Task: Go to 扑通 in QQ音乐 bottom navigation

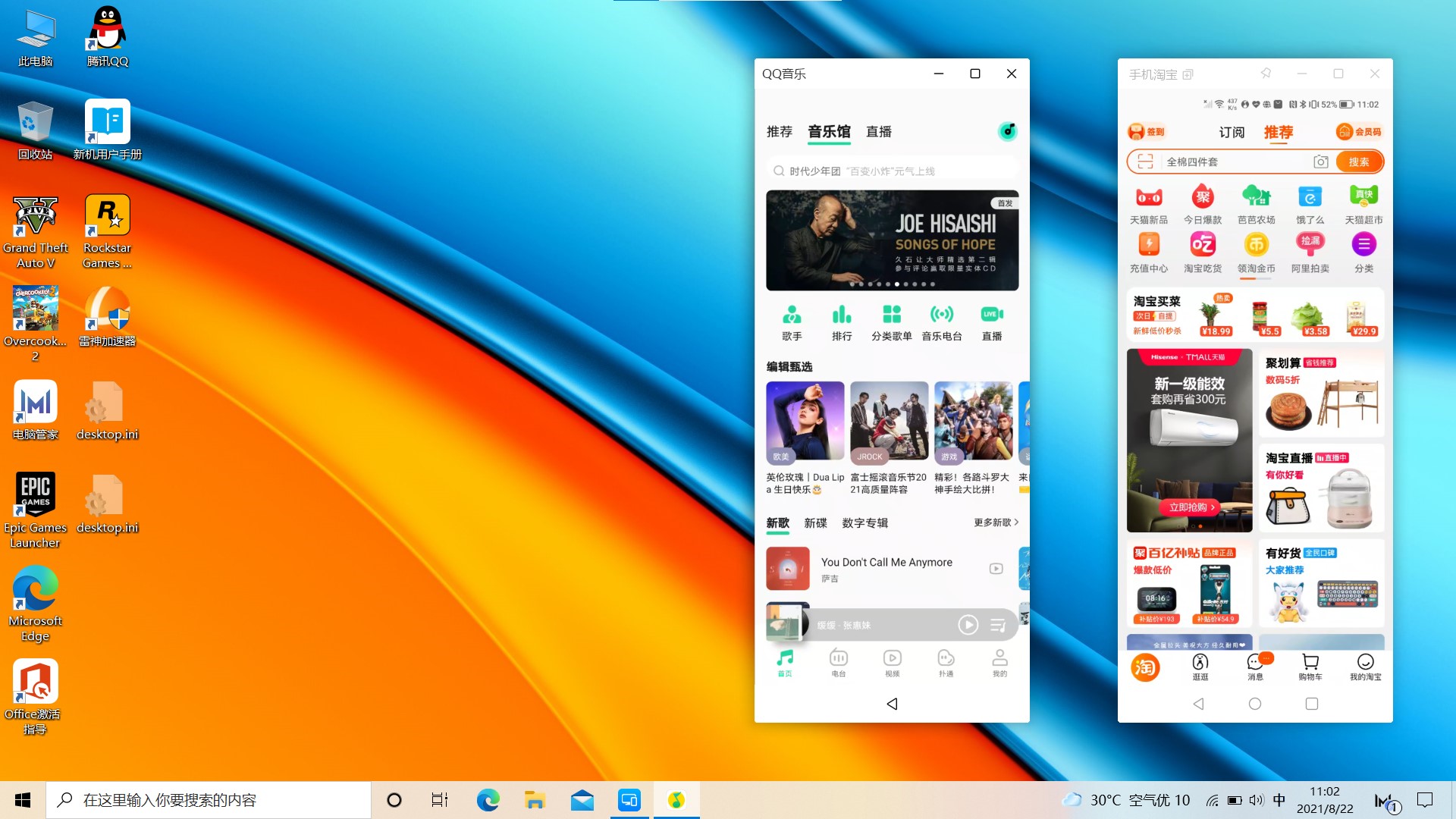Action: (x=946, y=662)
